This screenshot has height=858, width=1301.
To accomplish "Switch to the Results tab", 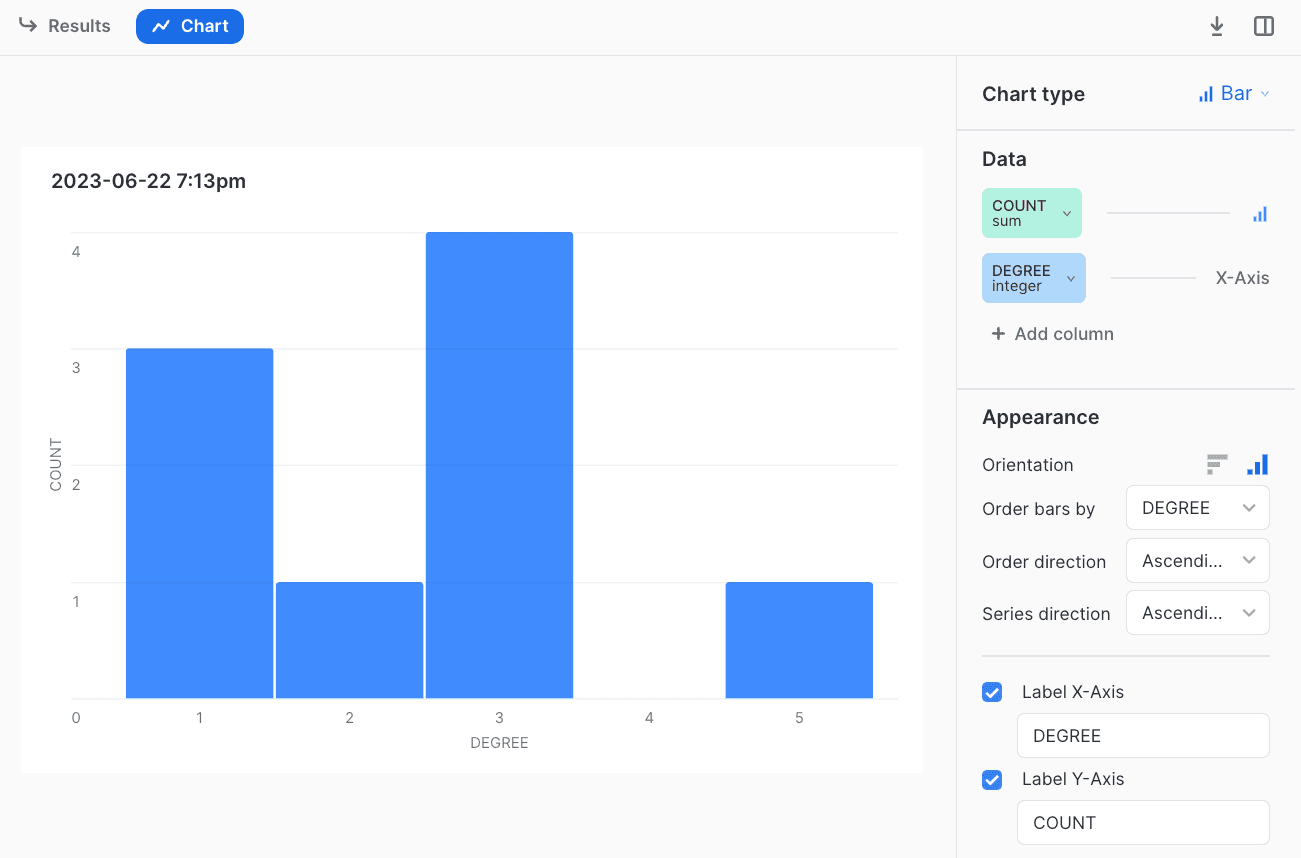I will pyautogui.click(x=65, y=26).
